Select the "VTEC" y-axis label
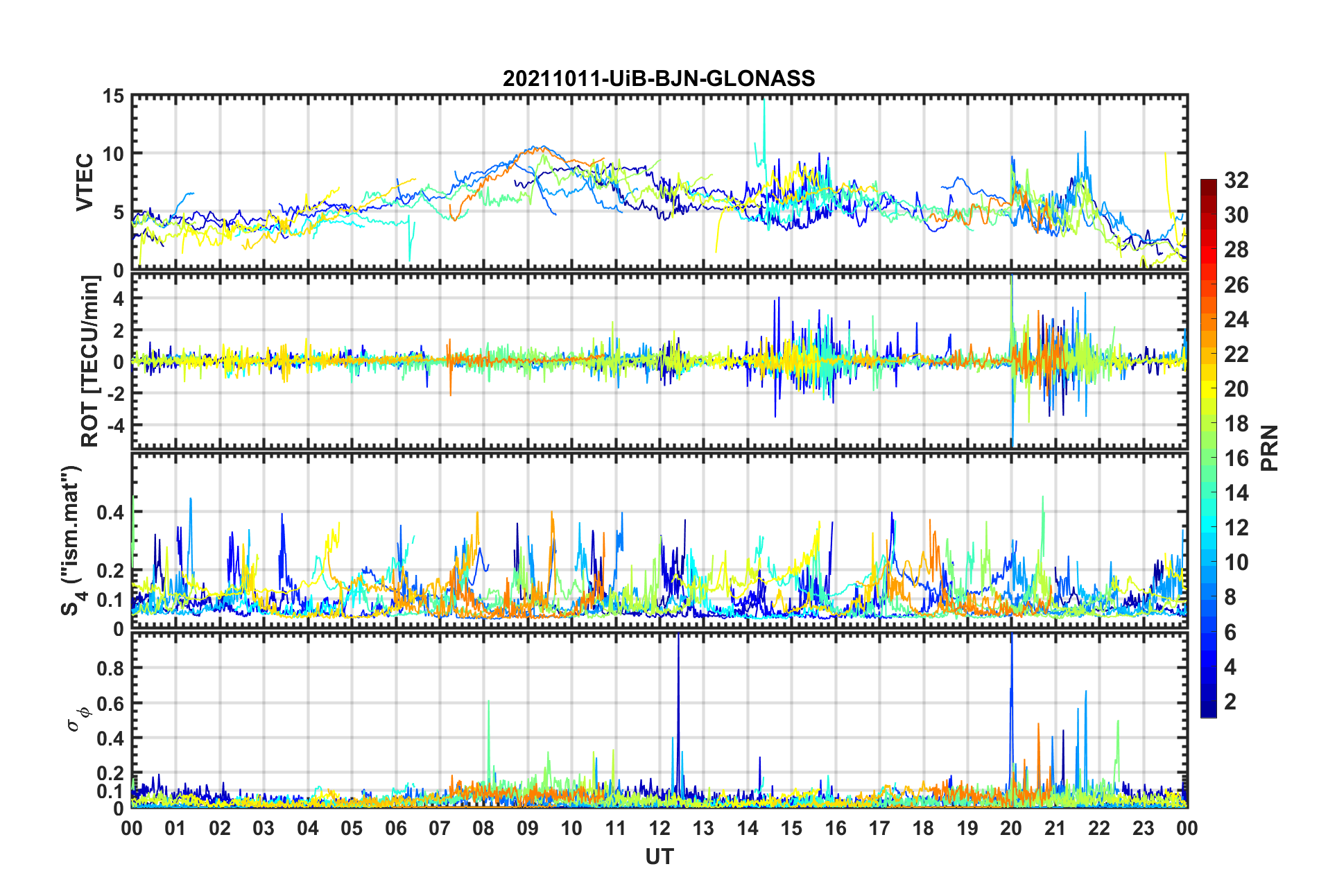The height and width of the screenshot is (896, 1319). coord(85,182)
